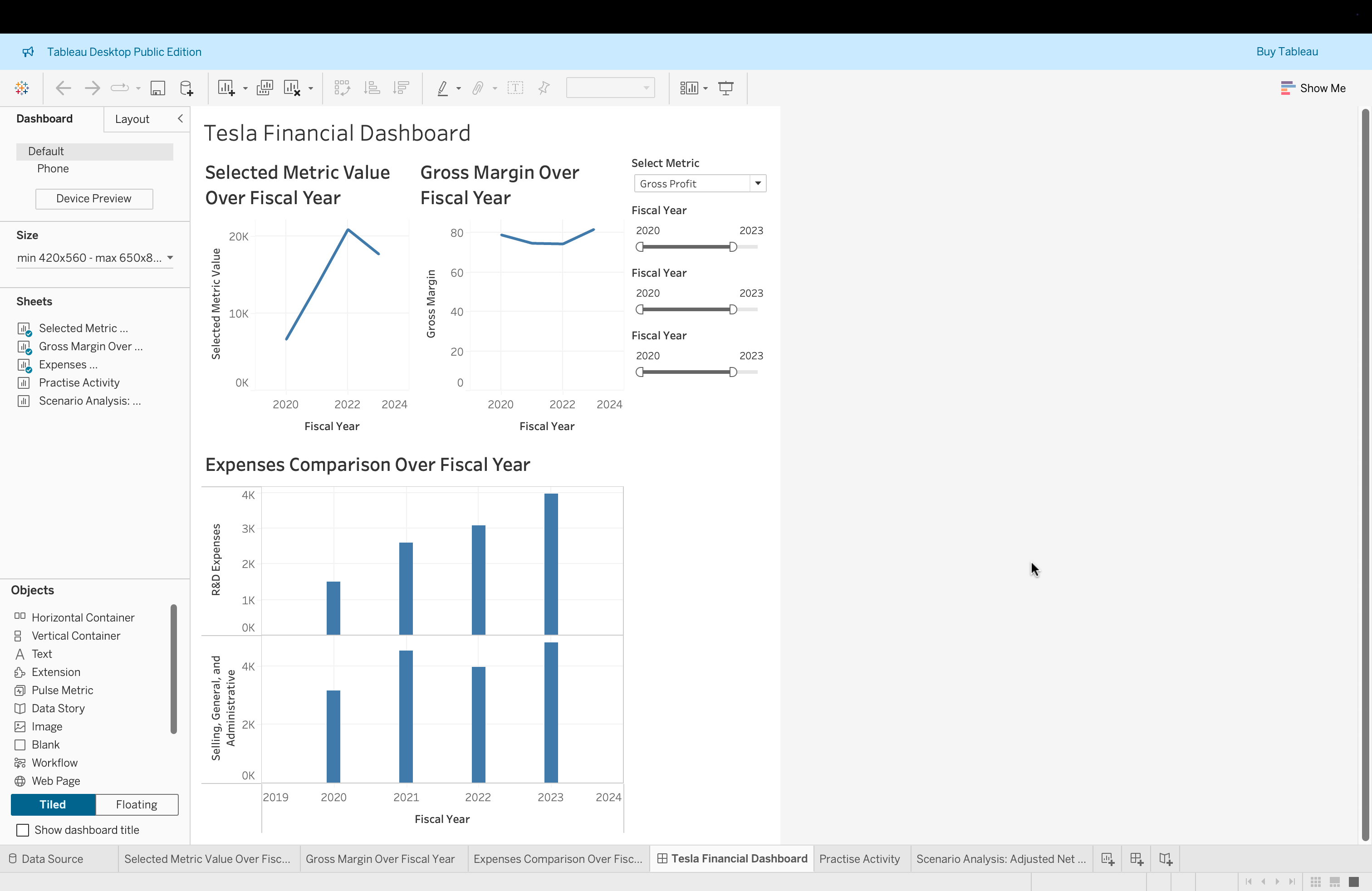This screenshot has width=1372, height=891.
Task: Click the first Fiscal Year slider's right handle
Action: [x=733, y=247]
